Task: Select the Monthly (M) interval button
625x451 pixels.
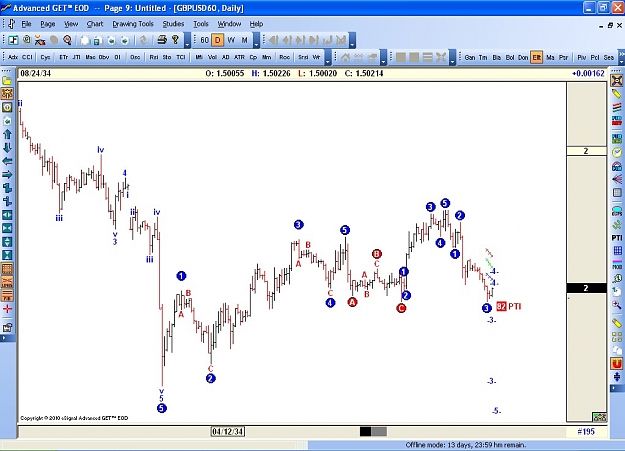Action: click(x=244, y=40)
